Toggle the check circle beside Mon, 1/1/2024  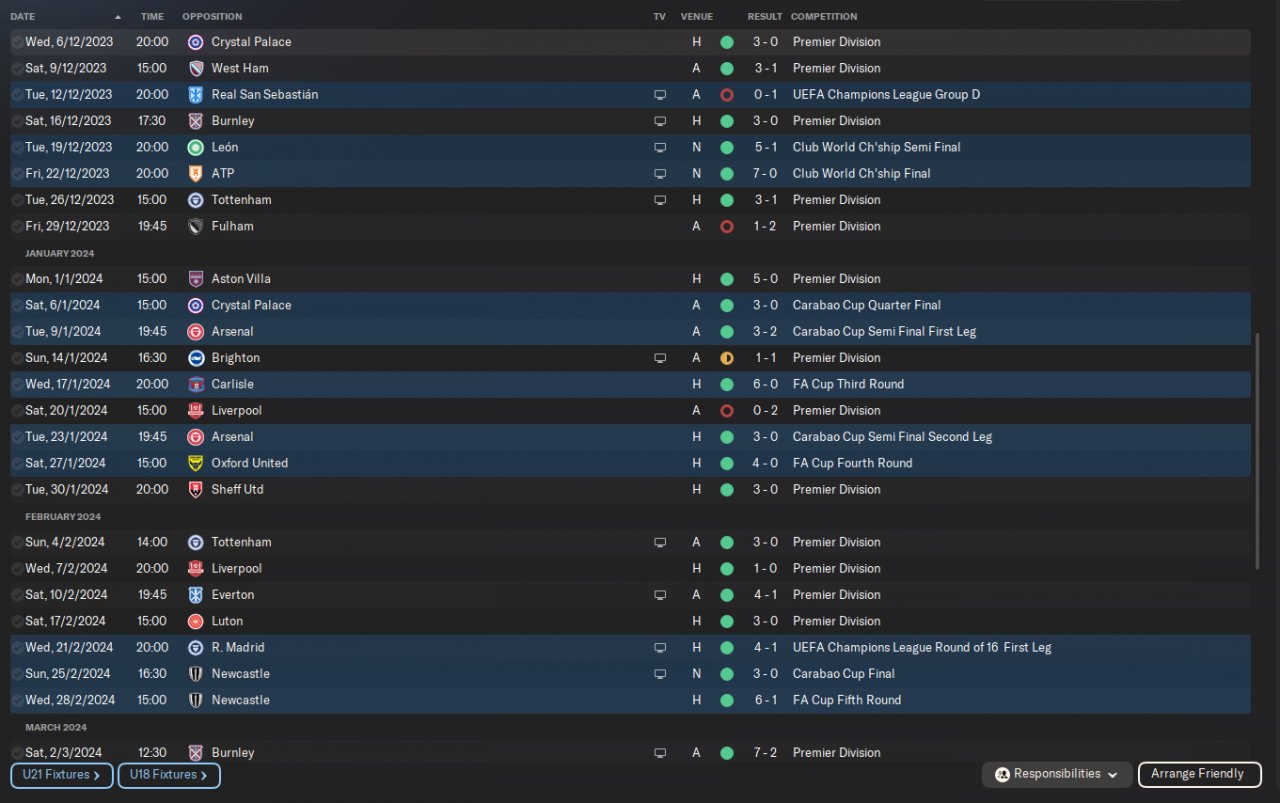(17, 279)
